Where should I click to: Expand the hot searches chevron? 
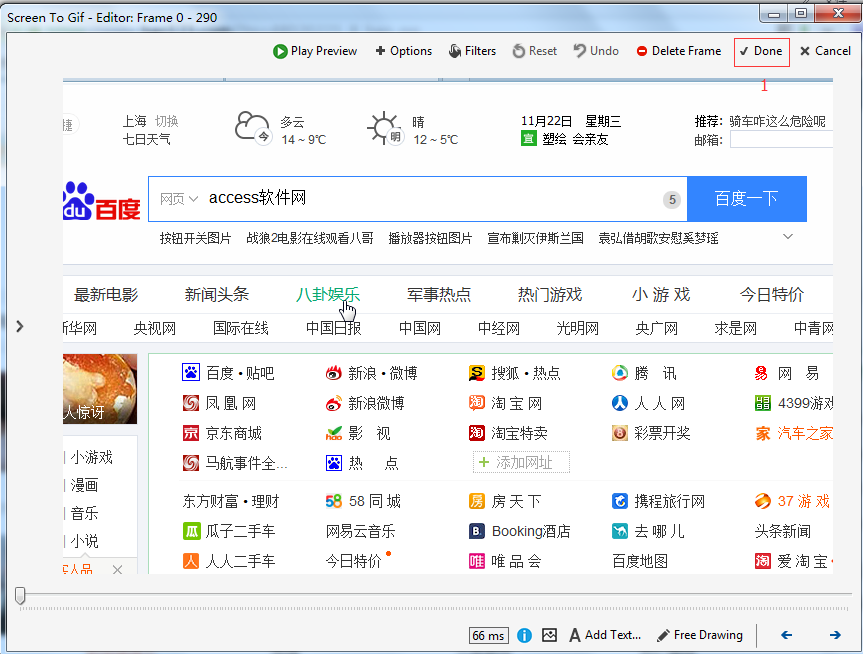[x=788, y=237]
